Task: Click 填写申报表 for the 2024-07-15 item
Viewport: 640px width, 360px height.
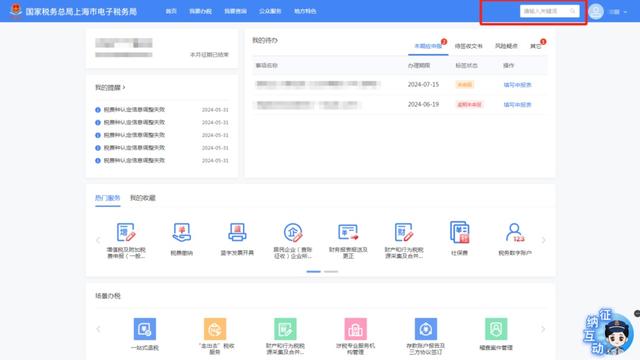Action: click(518, 85)
